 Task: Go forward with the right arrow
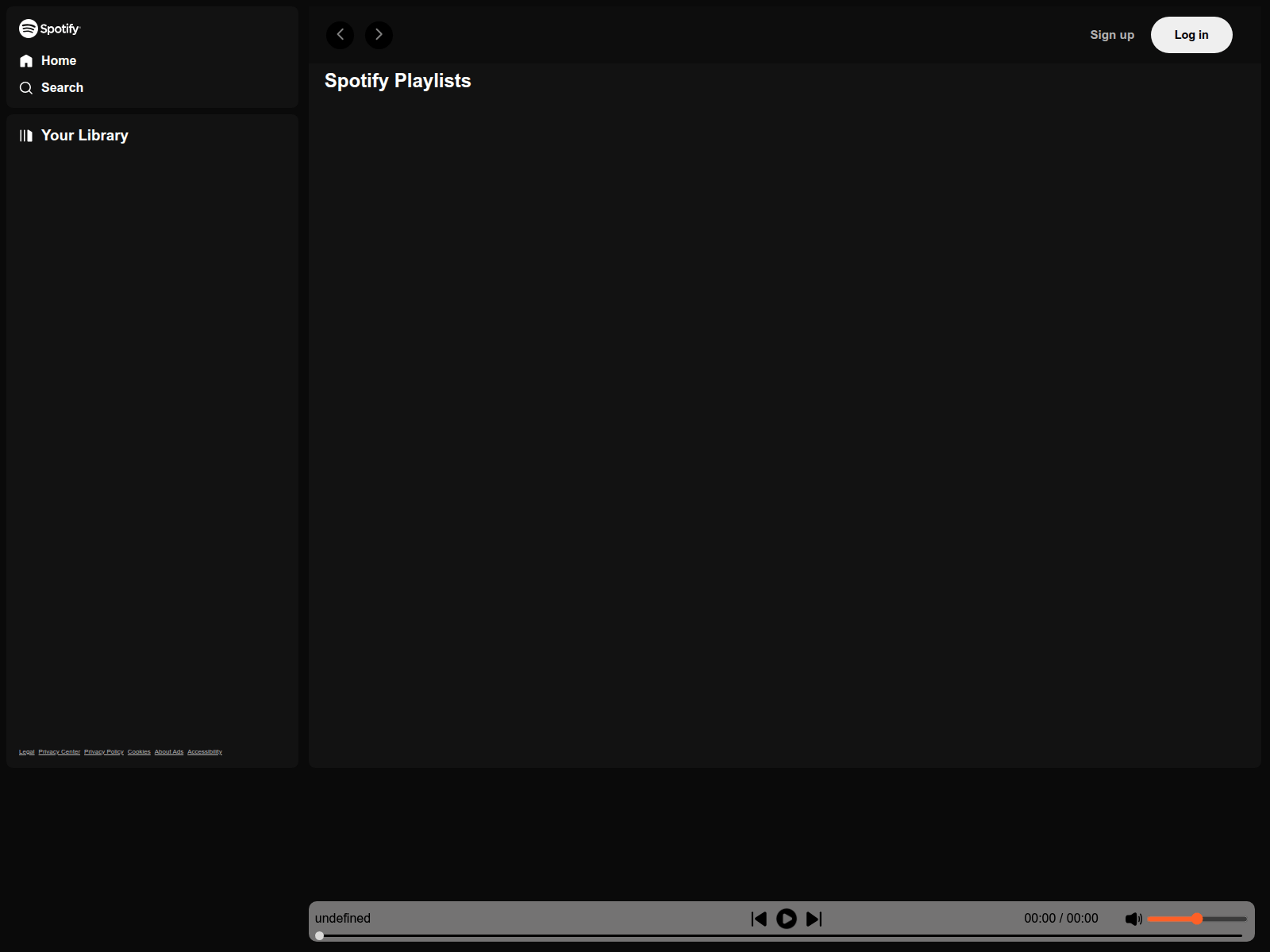(x=379, y=35)
